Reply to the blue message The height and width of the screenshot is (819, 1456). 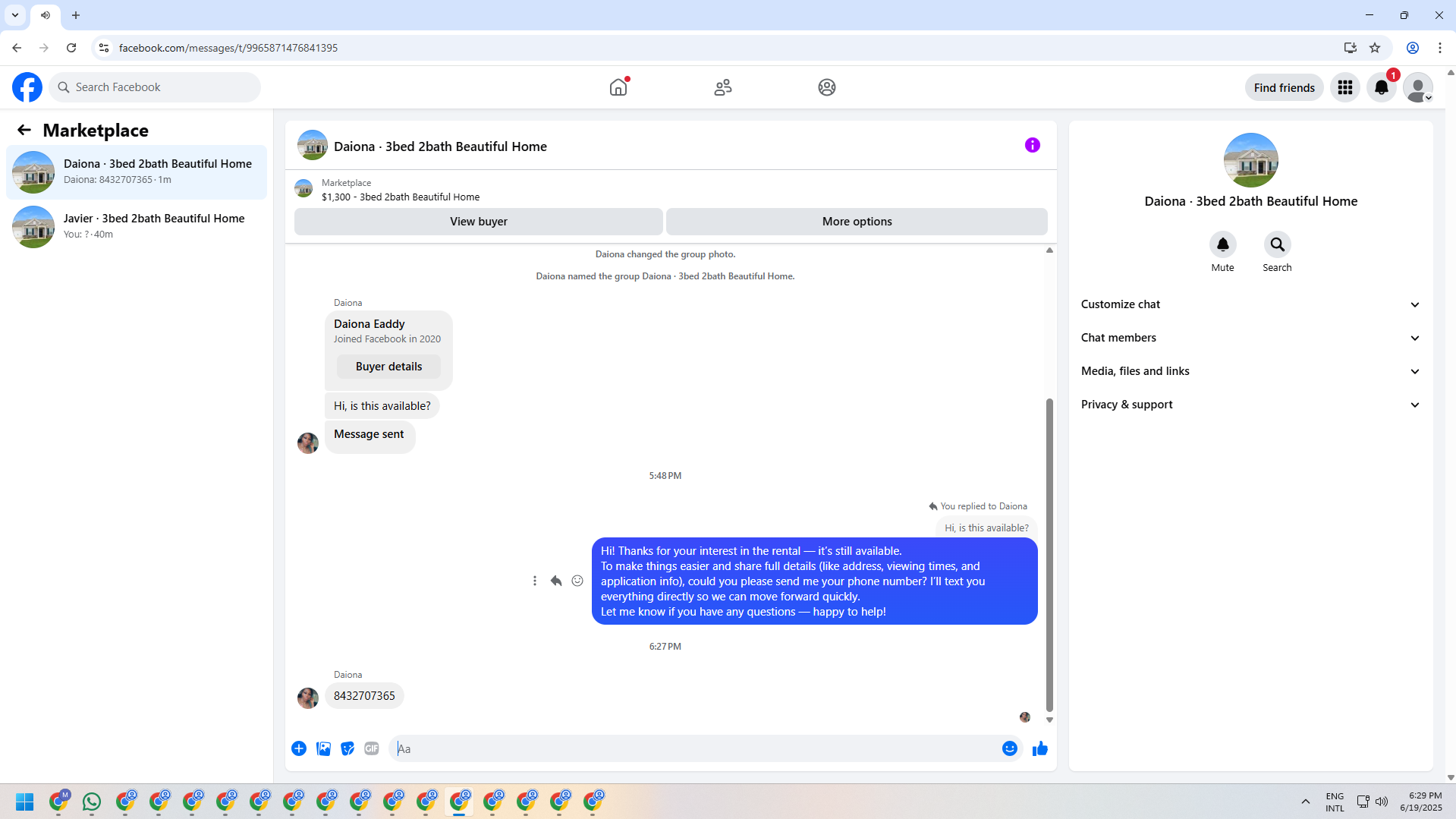point(556,581)
